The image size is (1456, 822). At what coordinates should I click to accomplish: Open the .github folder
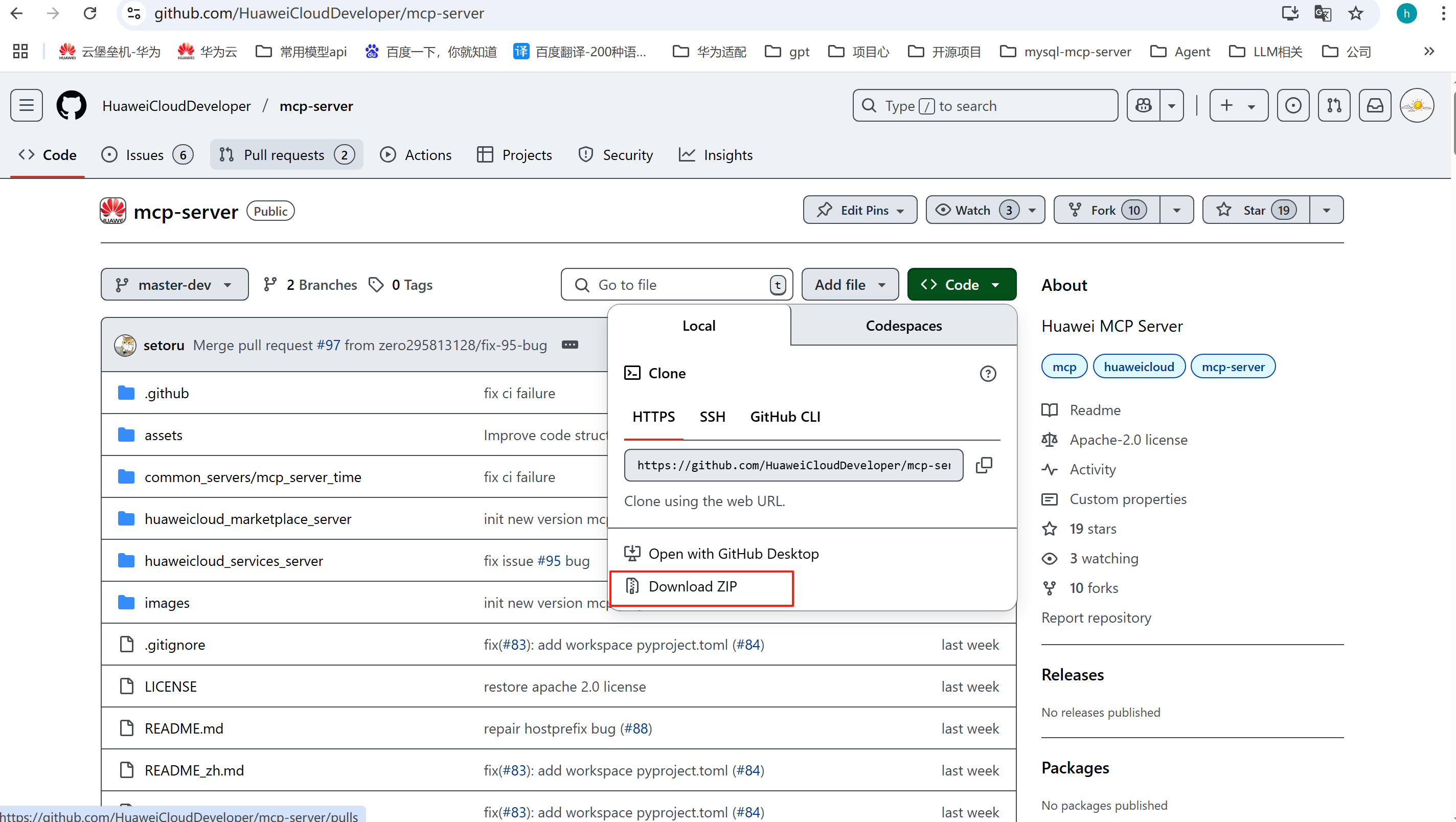coord(166,393)
